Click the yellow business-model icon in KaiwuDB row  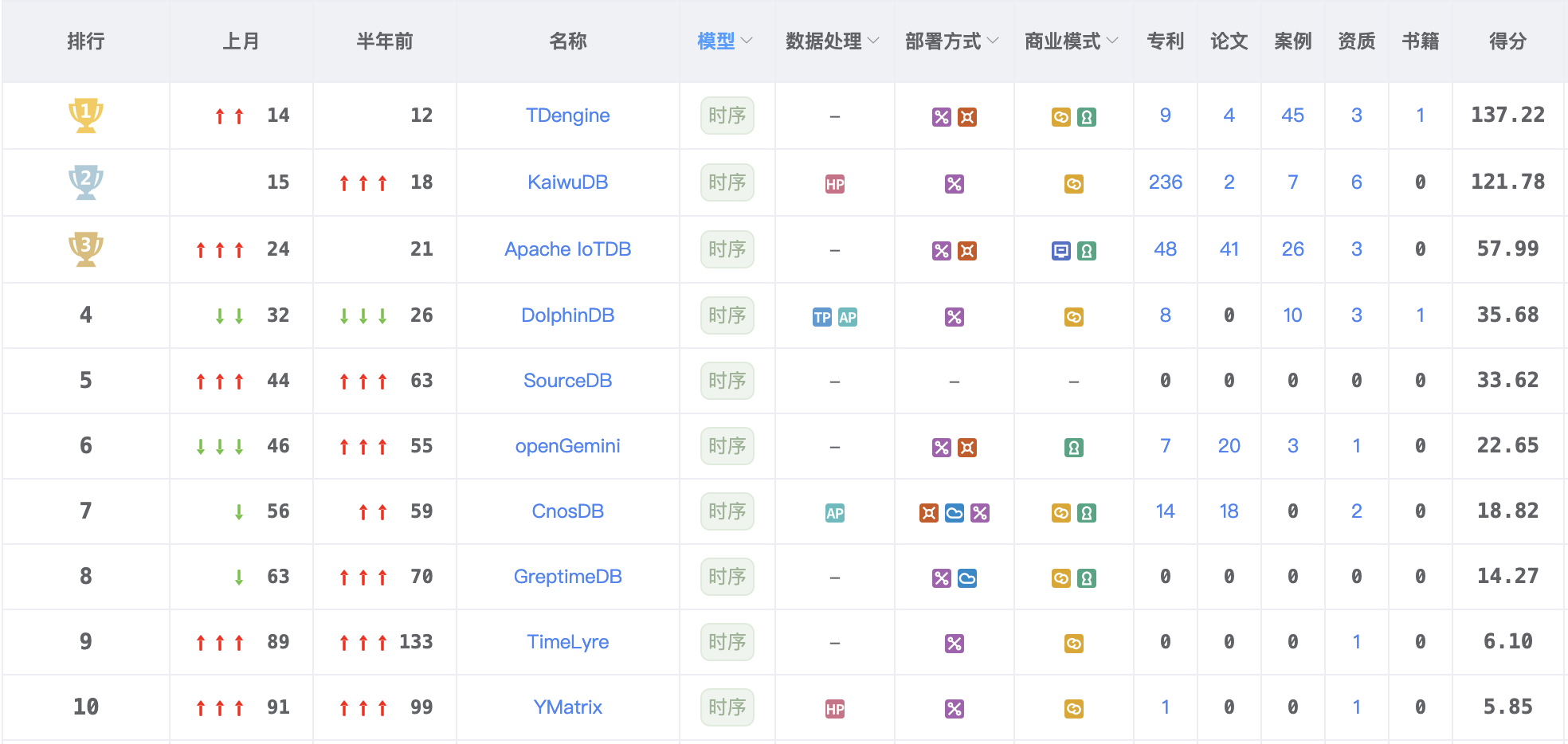(x=1074, y=184)
